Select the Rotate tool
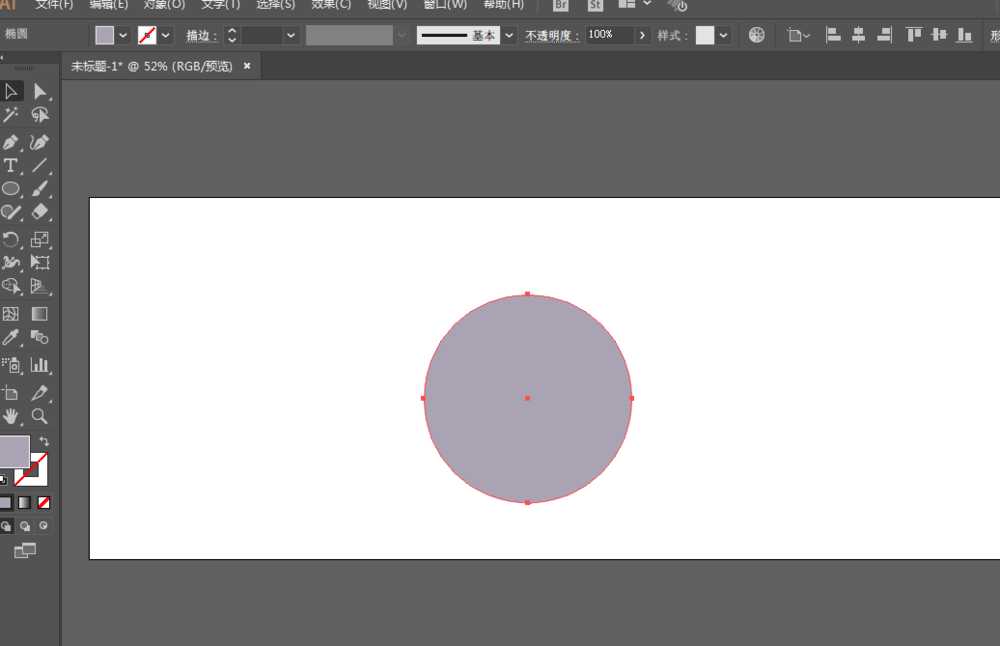Viewport: 1000px width, 646px height. tap(10, 240)
